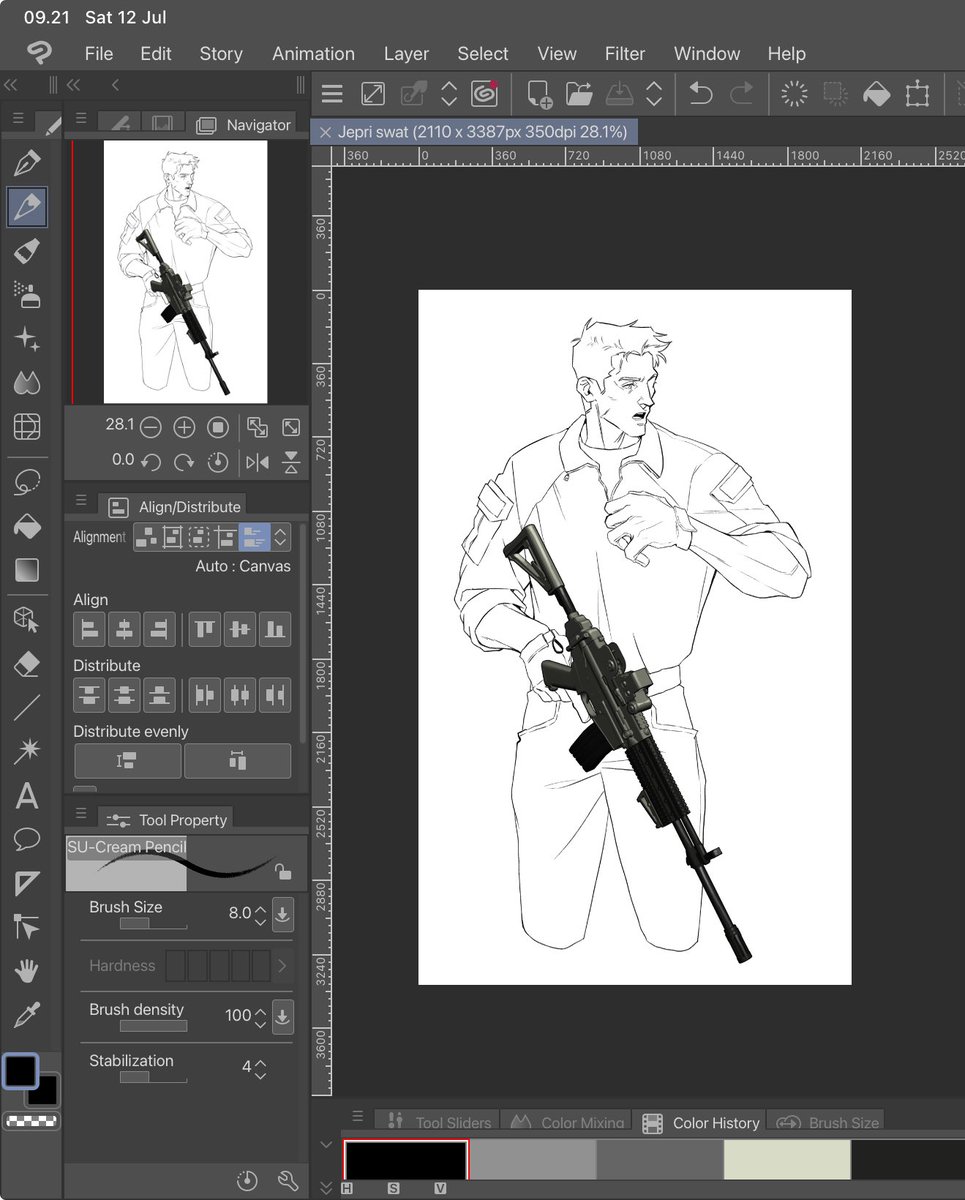Select the straight Line figure tool
Image resolution: width=965 pixels, height=1200 pixels.
pos(27,708)
